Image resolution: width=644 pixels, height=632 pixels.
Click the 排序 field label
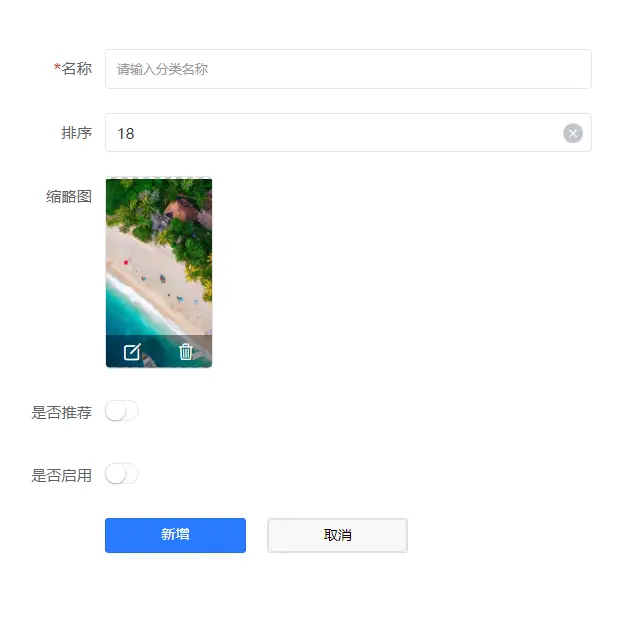coord(76,133)
